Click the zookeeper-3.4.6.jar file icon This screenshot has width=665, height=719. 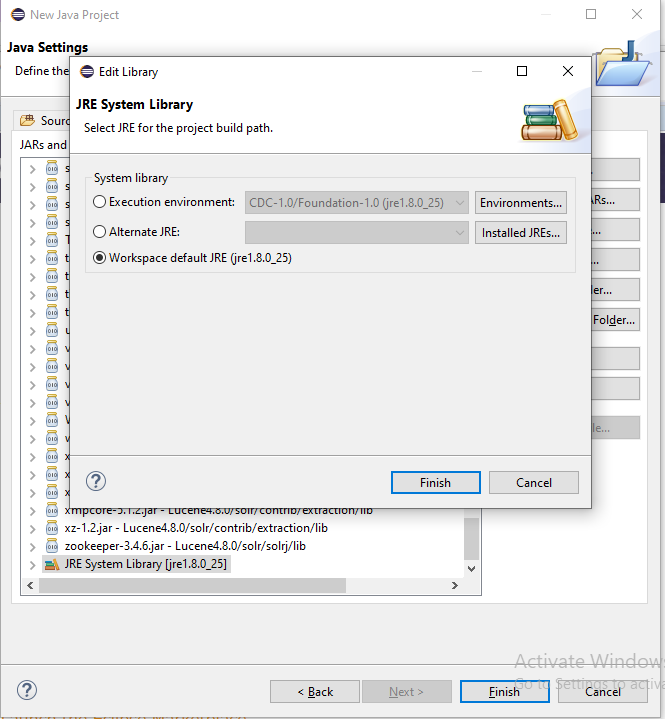(52, 546)
